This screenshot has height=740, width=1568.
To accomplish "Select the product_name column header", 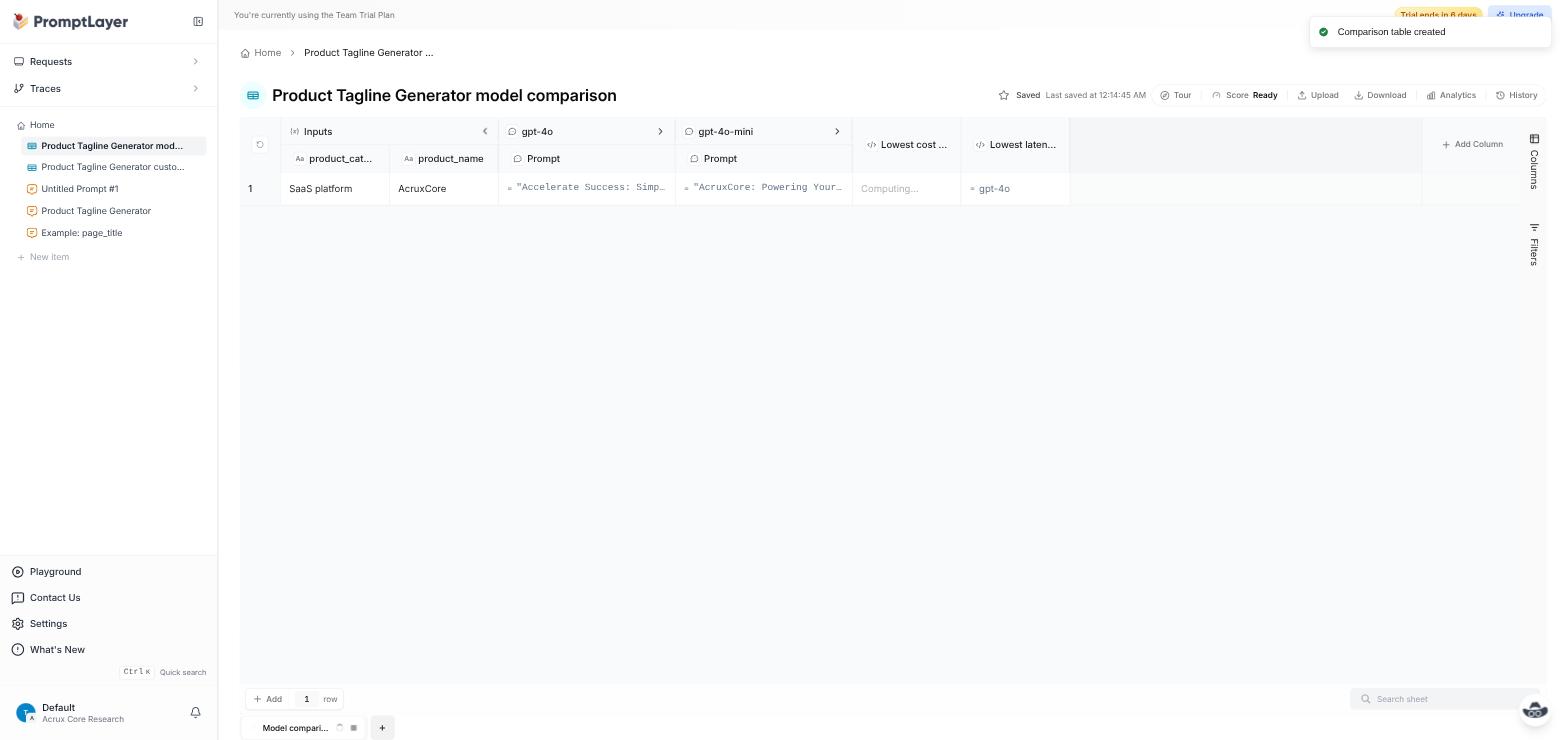I will [444, 159].
